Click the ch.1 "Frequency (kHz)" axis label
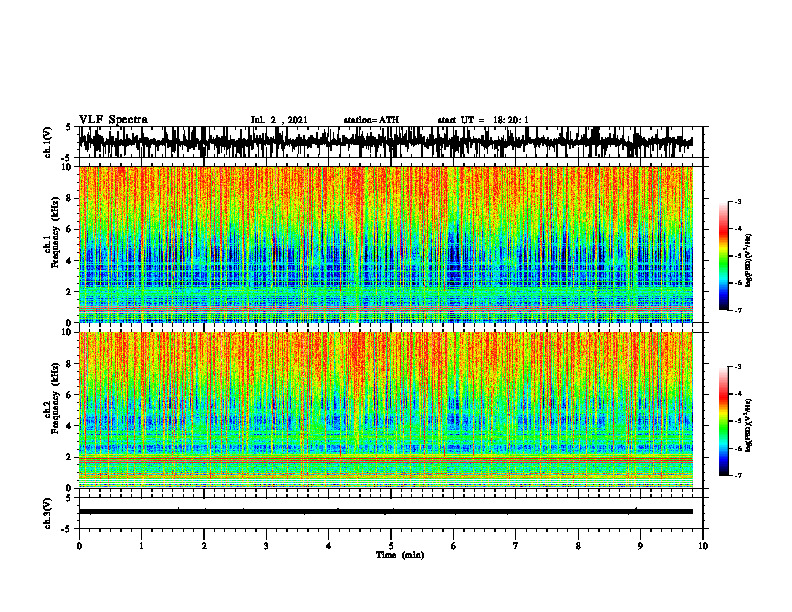Viewport: 792px width, 612px height. pos(55,233)
